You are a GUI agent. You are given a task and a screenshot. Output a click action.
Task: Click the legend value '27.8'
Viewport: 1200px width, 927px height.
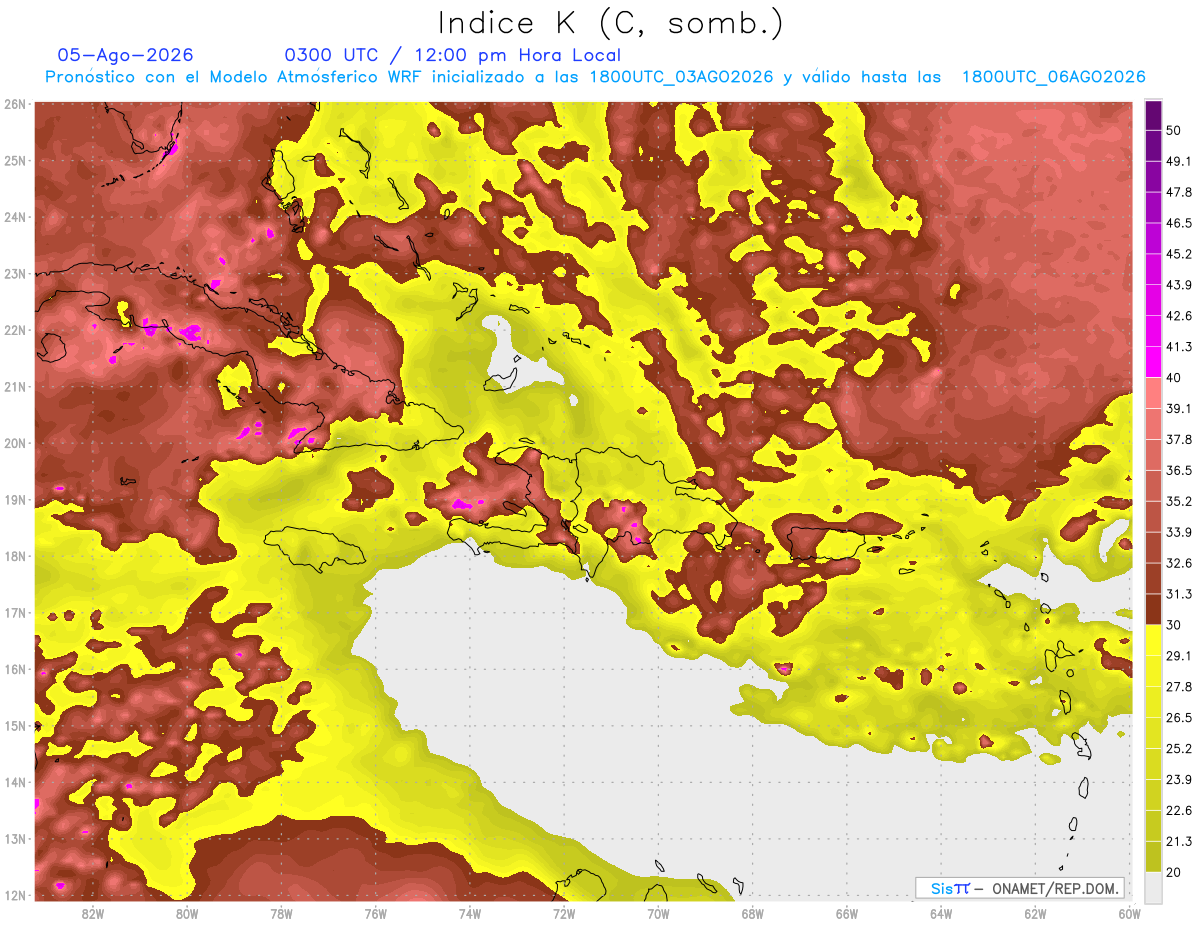click(1180, 687)
